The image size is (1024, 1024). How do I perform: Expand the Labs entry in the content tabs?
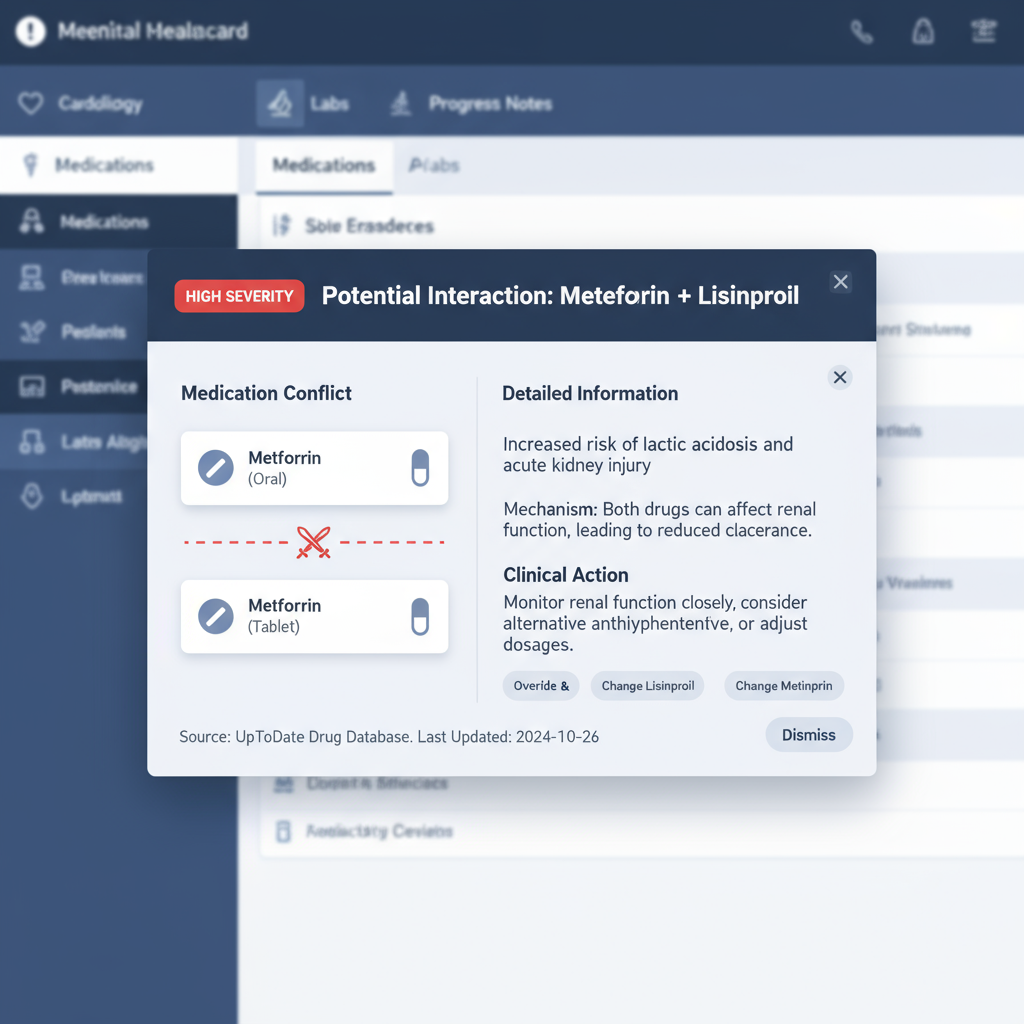434,165
